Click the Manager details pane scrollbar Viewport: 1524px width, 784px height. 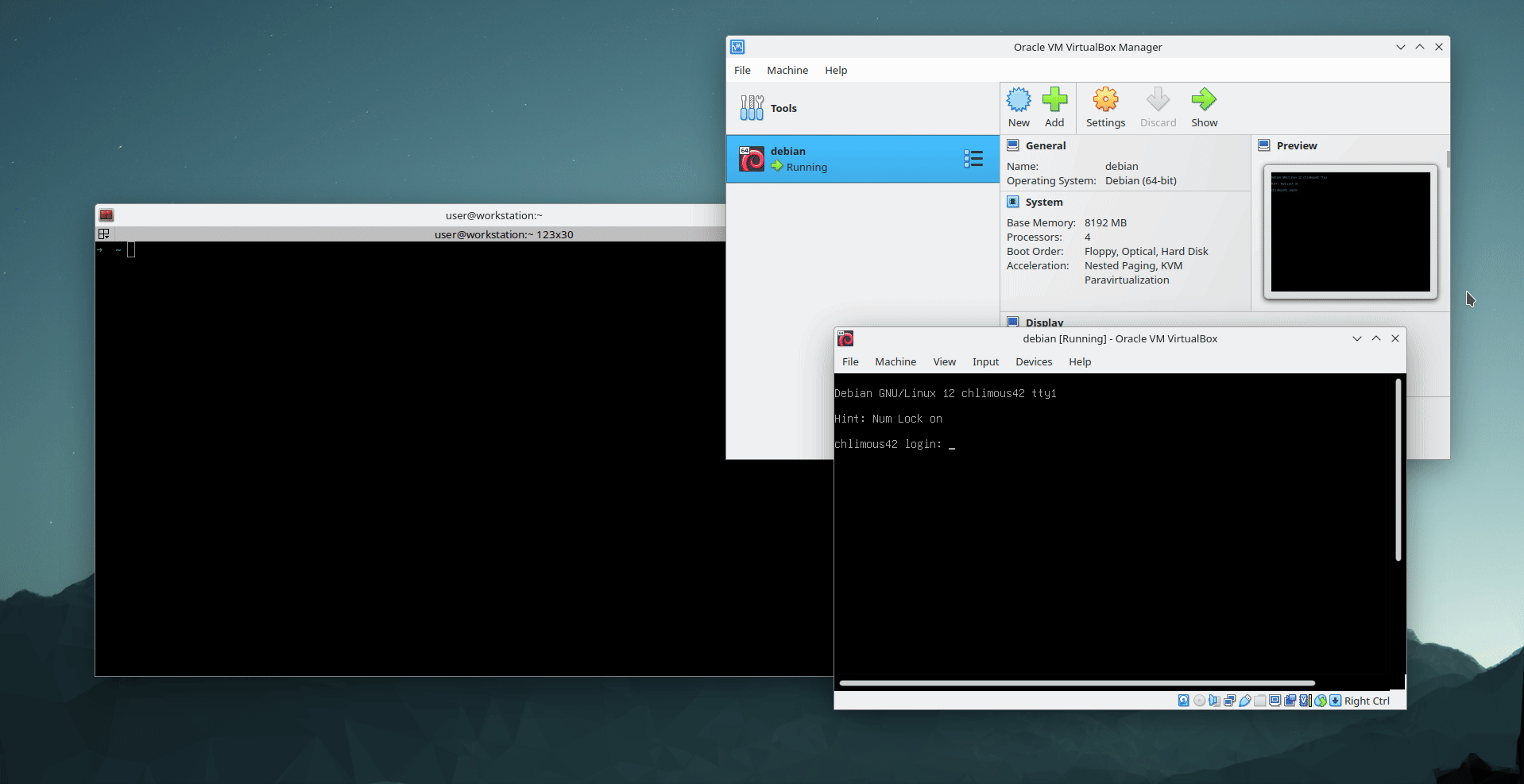tap(1448, 159)
